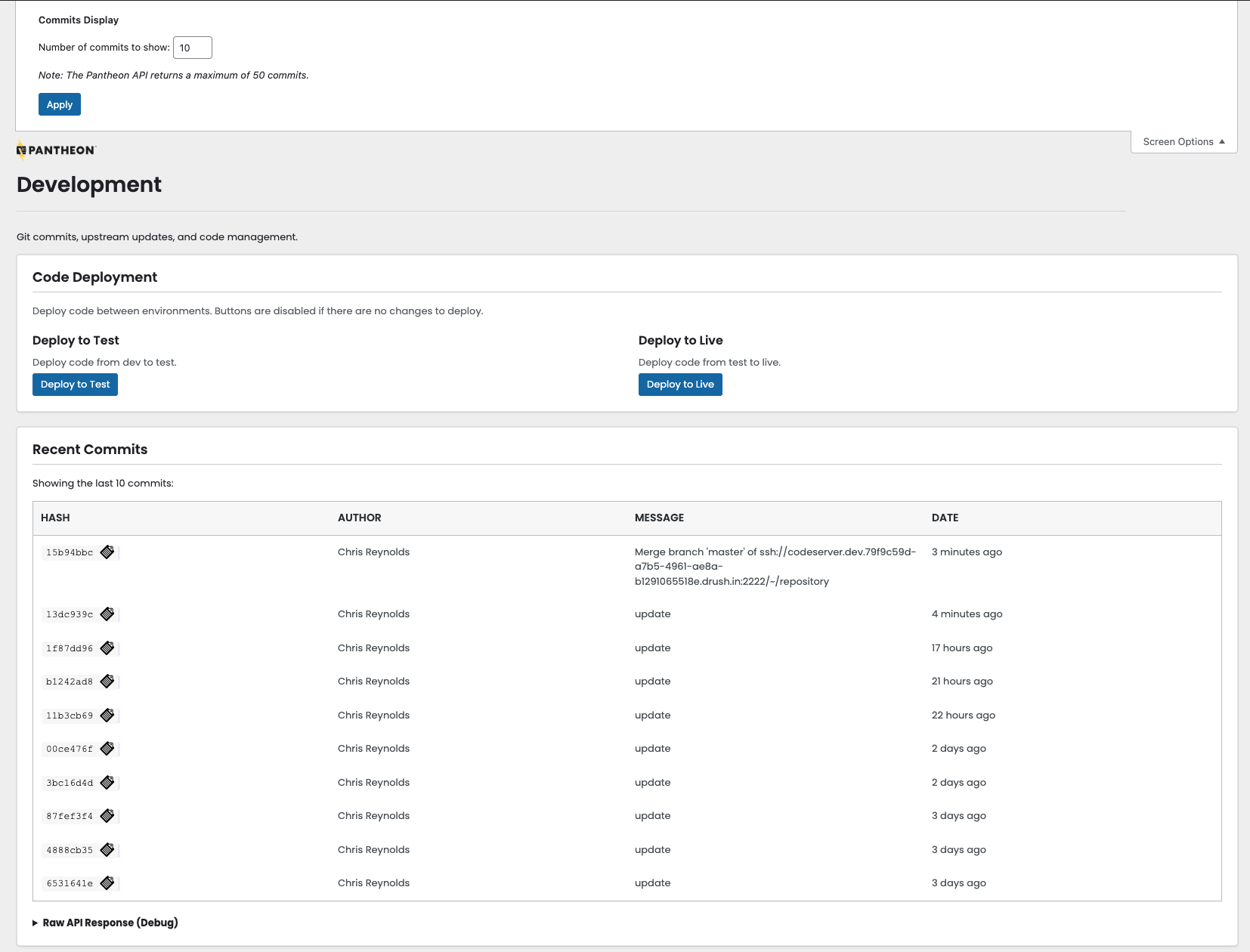The image size is (1250, 952).
Task: Select the number of commits input field
Action: (x=192, y=47)
